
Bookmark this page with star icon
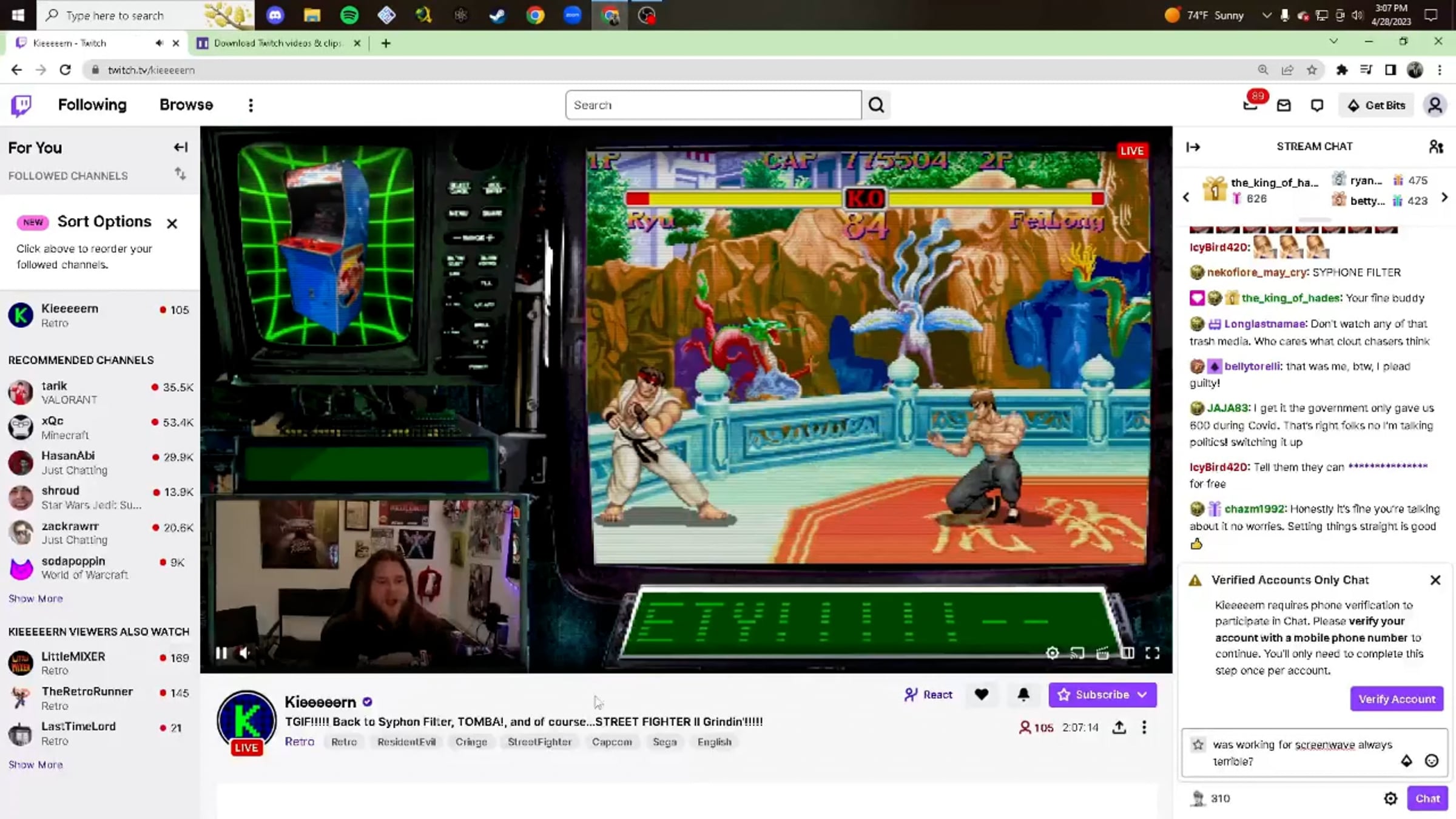(x=1312, y=70)
